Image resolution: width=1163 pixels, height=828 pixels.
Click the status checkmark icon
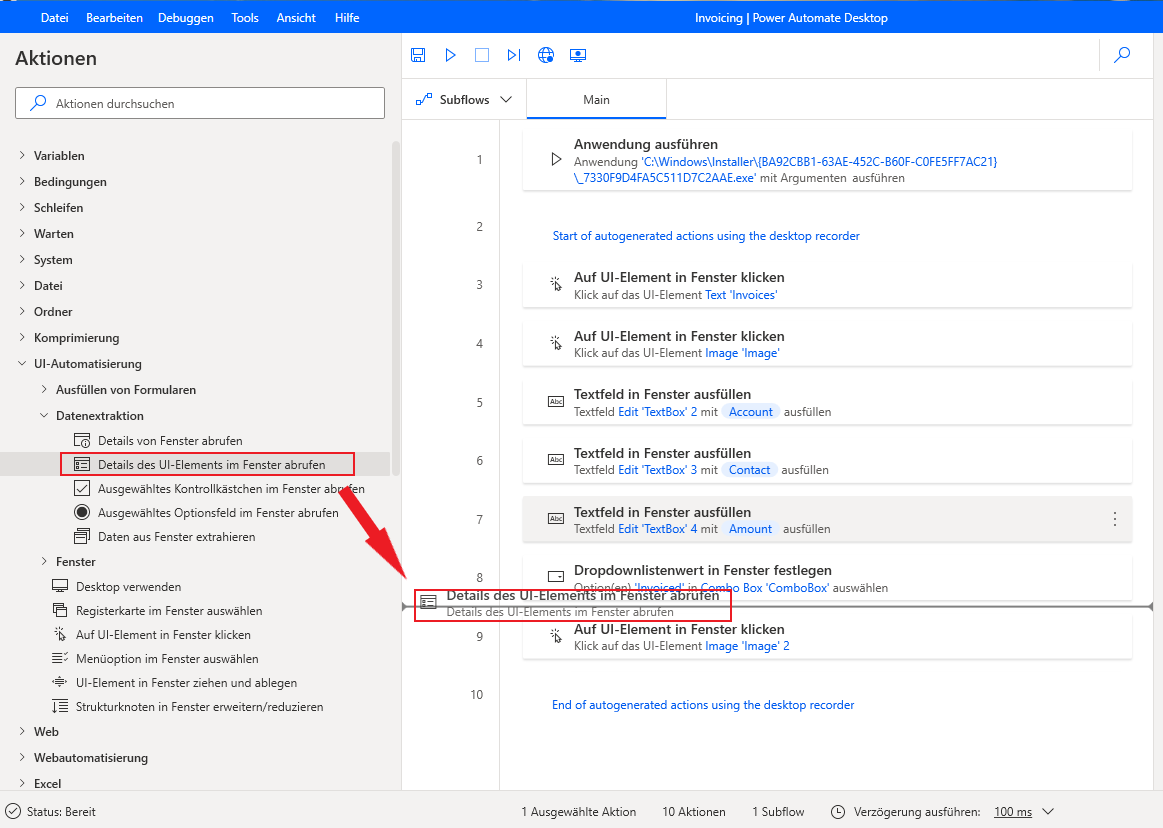point(13,812)
